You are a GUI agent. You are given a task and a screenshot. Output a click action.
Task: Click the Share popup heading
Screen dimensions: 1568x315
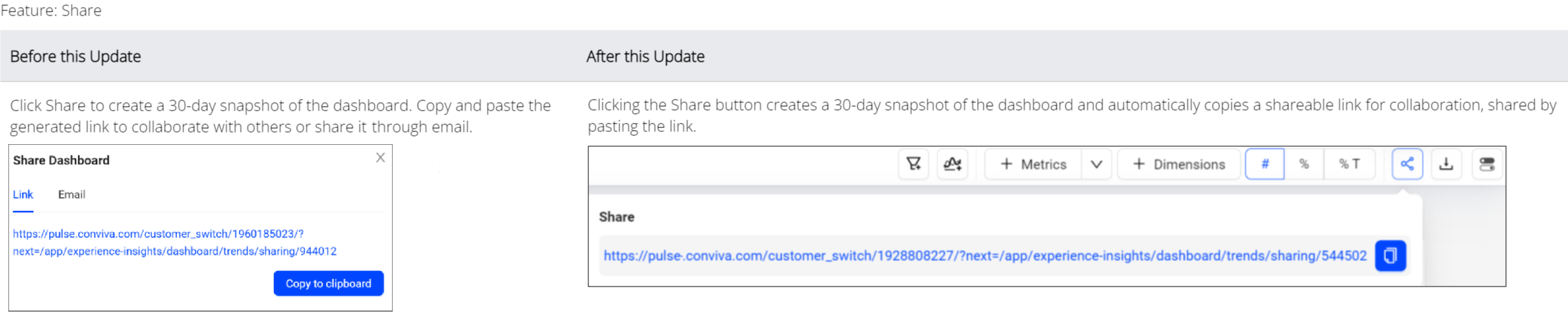pyautogui.click(x=617, y=217)
